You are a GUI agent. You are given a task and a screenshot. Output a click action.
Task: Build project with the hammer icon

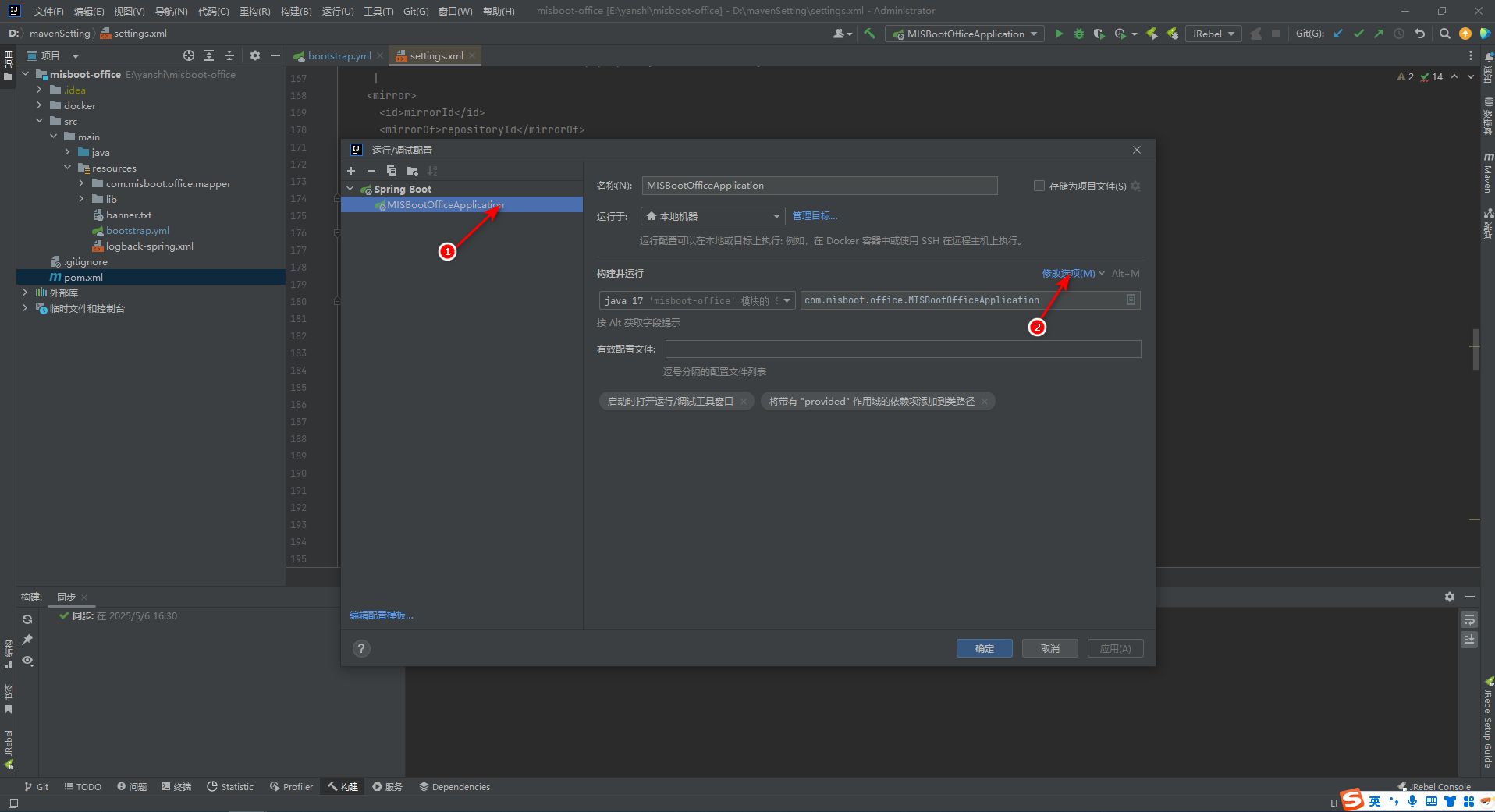(869, 34)
